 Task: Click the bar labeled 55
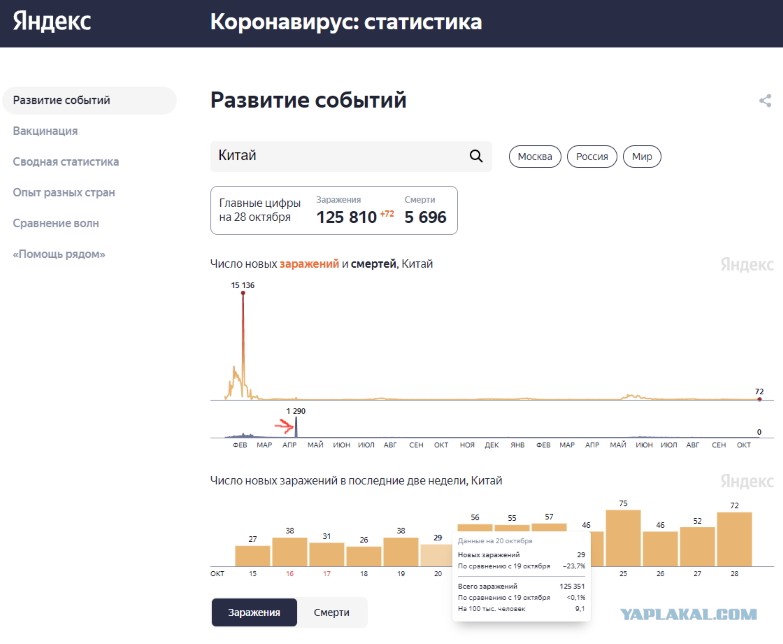coord(512,528)
